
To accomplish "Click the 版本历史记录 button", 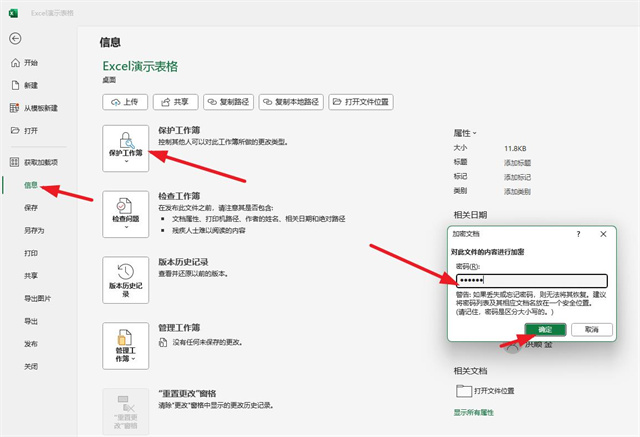I will [x=126, y=280].
